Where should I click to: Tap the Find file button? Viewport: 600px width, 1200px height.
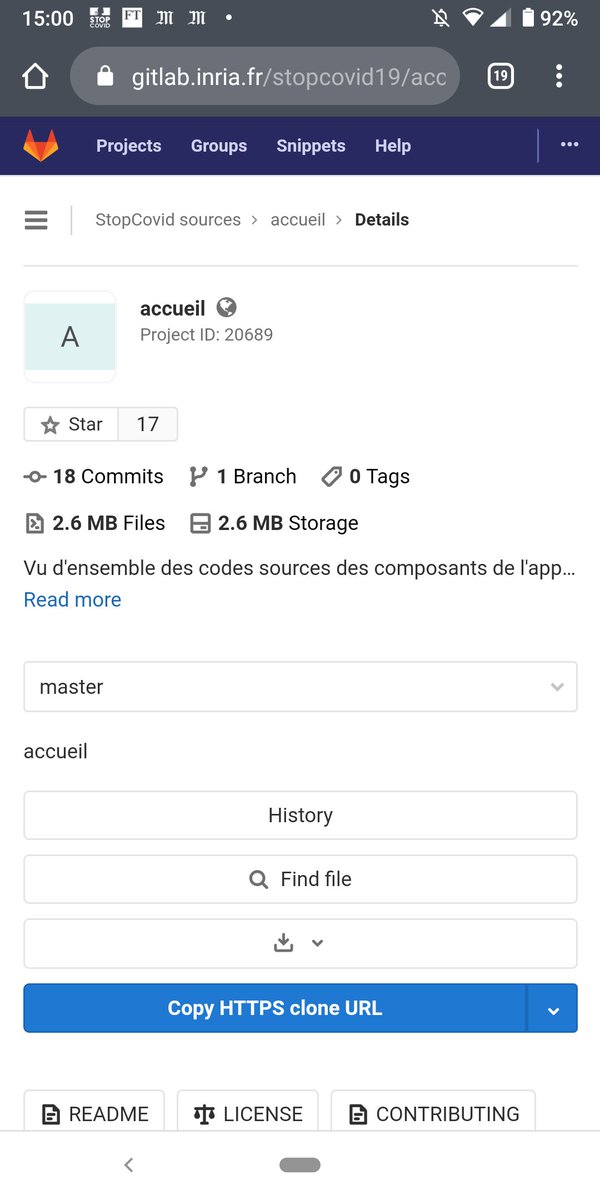click(300, 879)
